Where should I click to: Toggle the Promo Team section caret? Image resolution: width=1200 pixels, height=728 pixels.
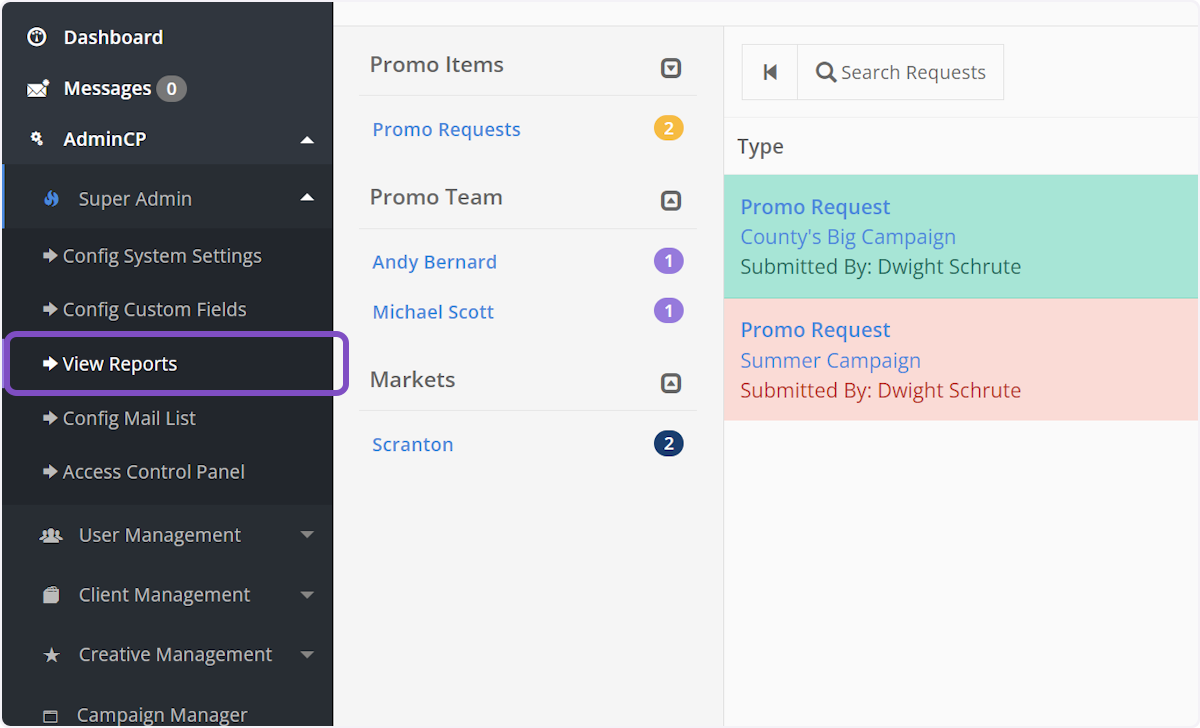pos(671,201)
